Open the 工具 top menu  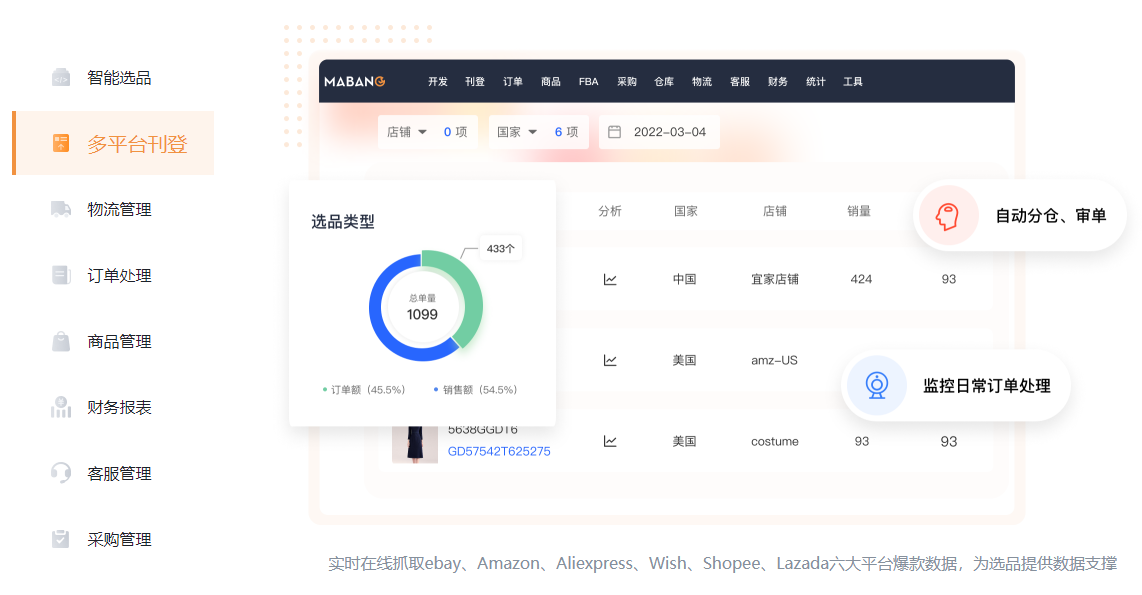tap(853, 82)
